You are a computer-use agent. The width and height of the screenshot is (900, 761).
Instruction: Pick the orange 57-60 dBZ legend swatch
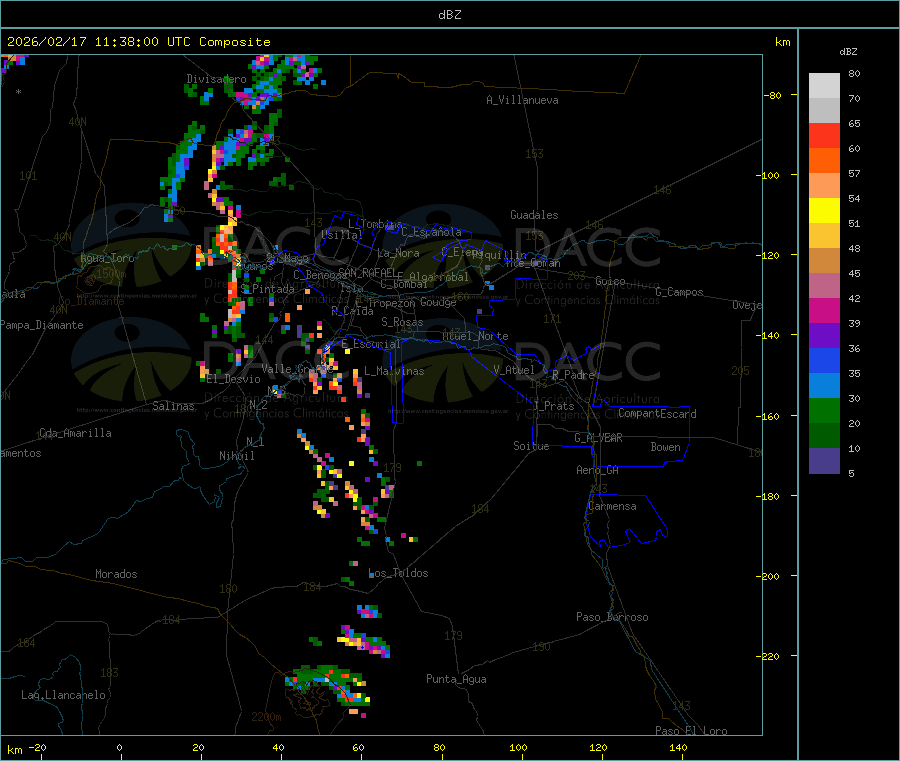click(824, 161)
